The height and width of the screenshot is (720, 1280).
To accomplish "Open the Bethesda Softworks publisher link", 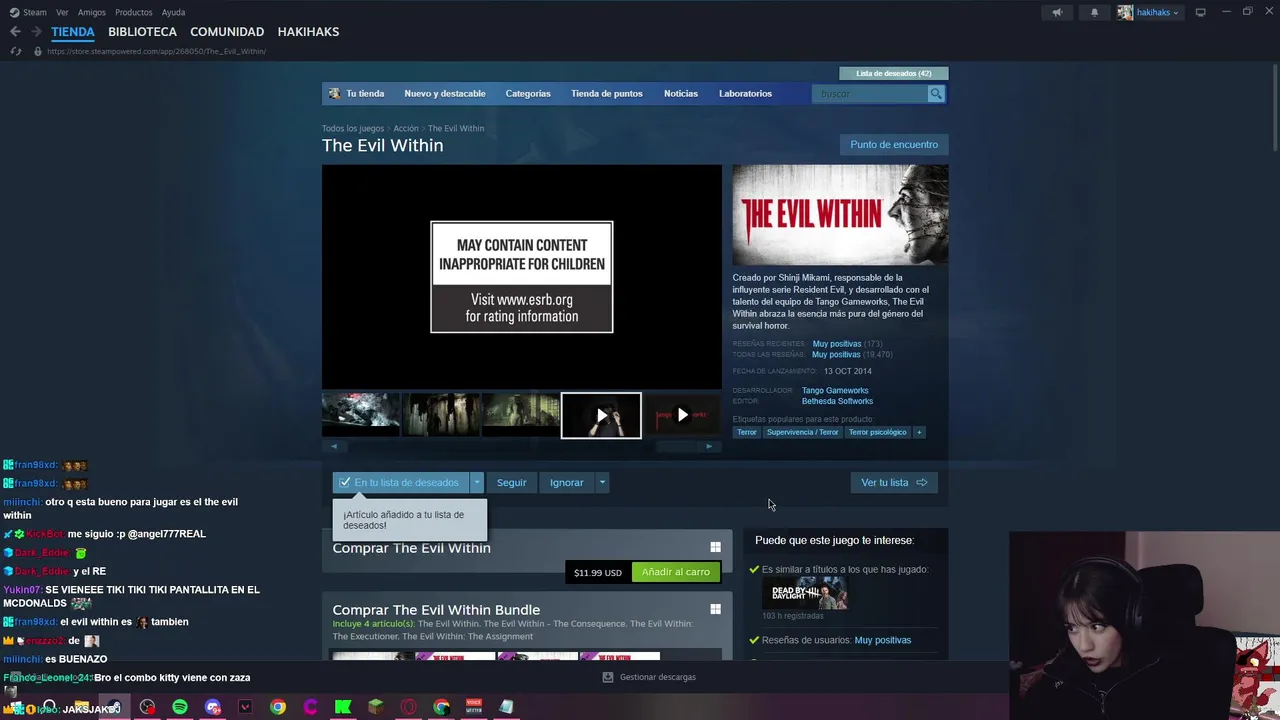I will click(x=837, y=401).
